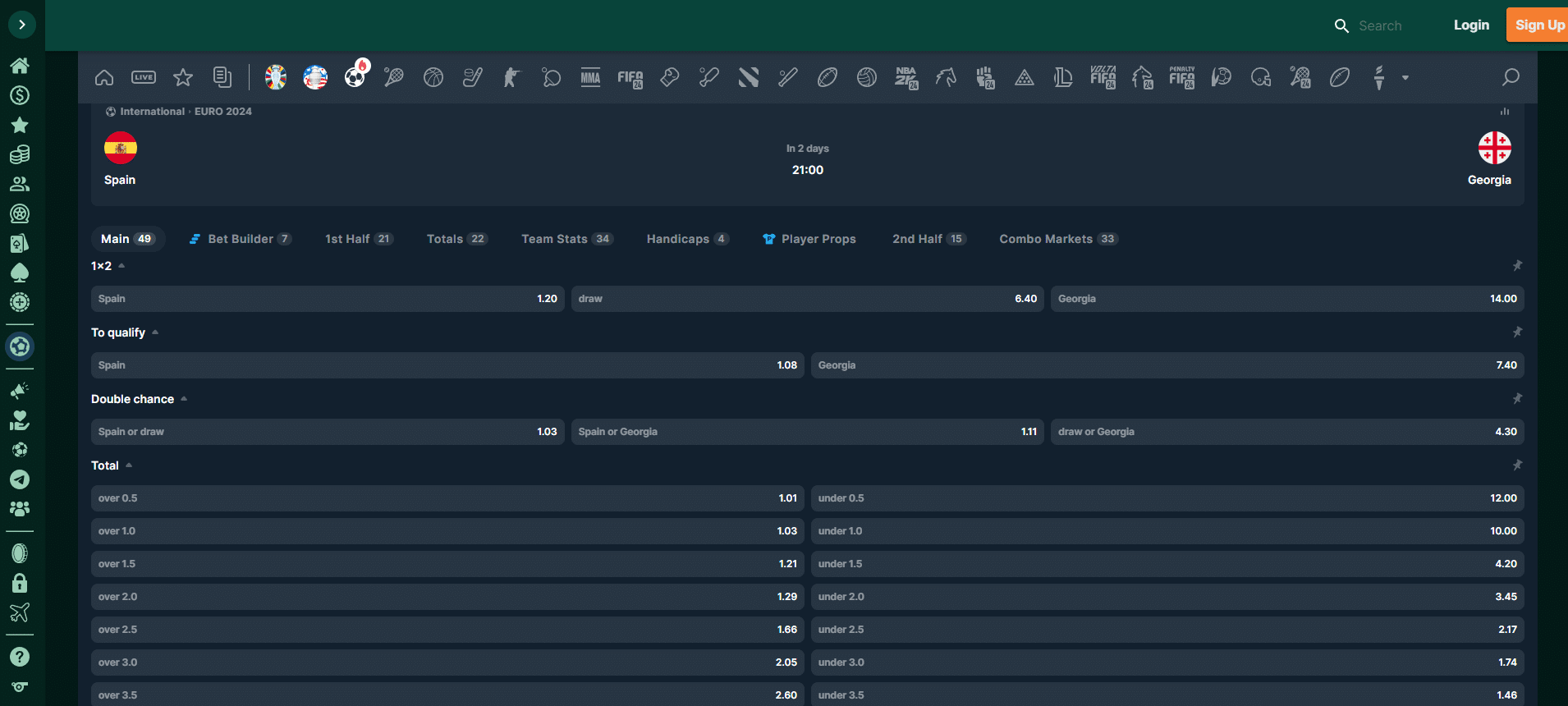This screenshot has width=1568, height=706.
Task: Collapse the 1×2 market section
Action: 121,266
